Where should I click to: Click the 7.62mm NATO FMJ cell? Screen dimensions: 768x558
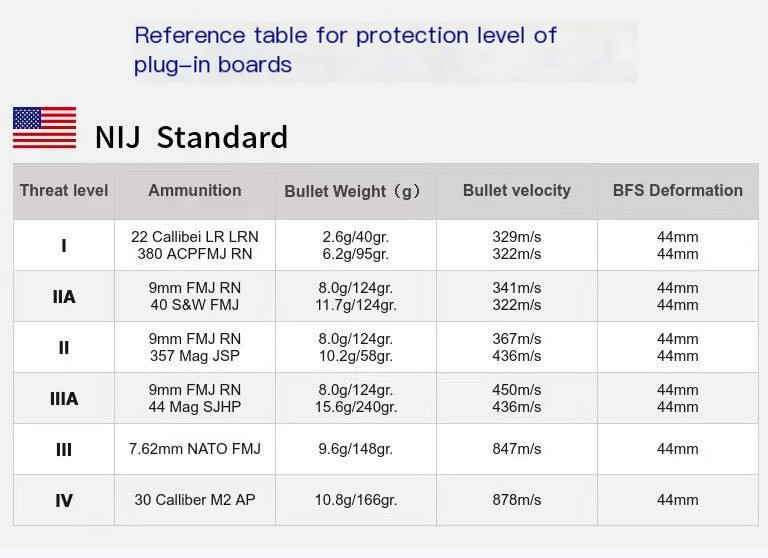pyautogui.click(x=195, y=449)
